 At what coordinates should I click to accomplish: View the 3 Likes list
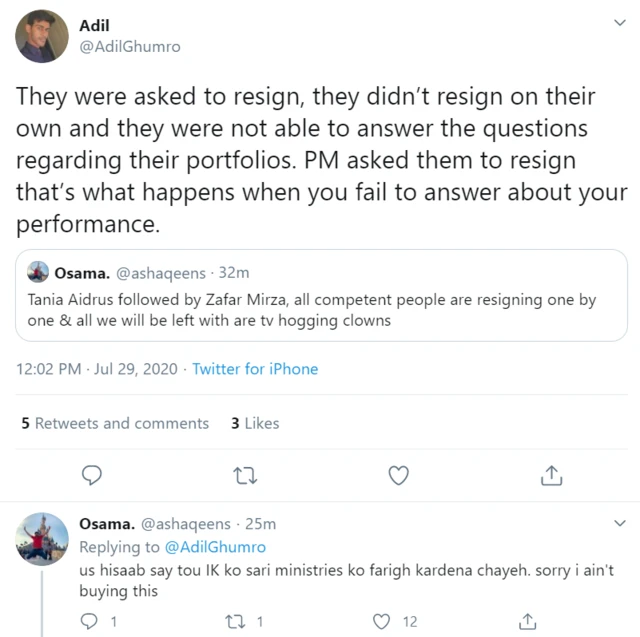[x=255, y=423]
